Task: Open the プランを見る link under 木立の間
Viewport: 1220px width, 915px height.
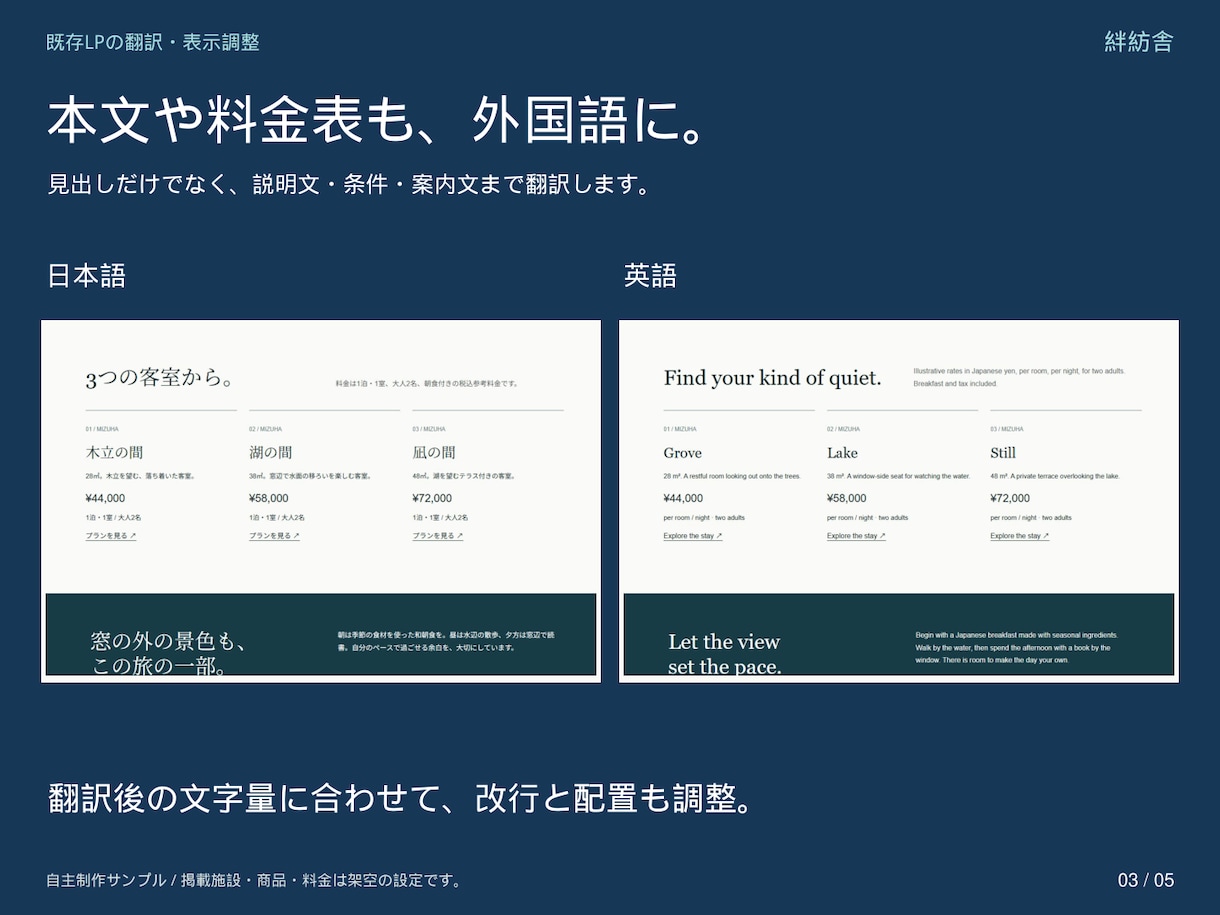Action: (110, 536)
